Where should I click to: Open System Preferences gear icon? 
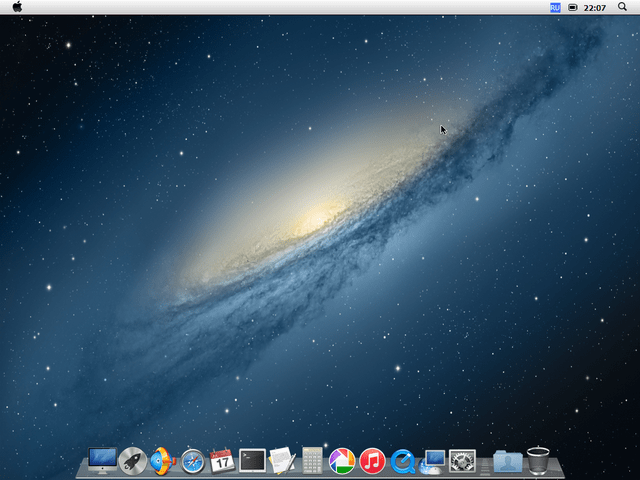[x=462, y=460]
